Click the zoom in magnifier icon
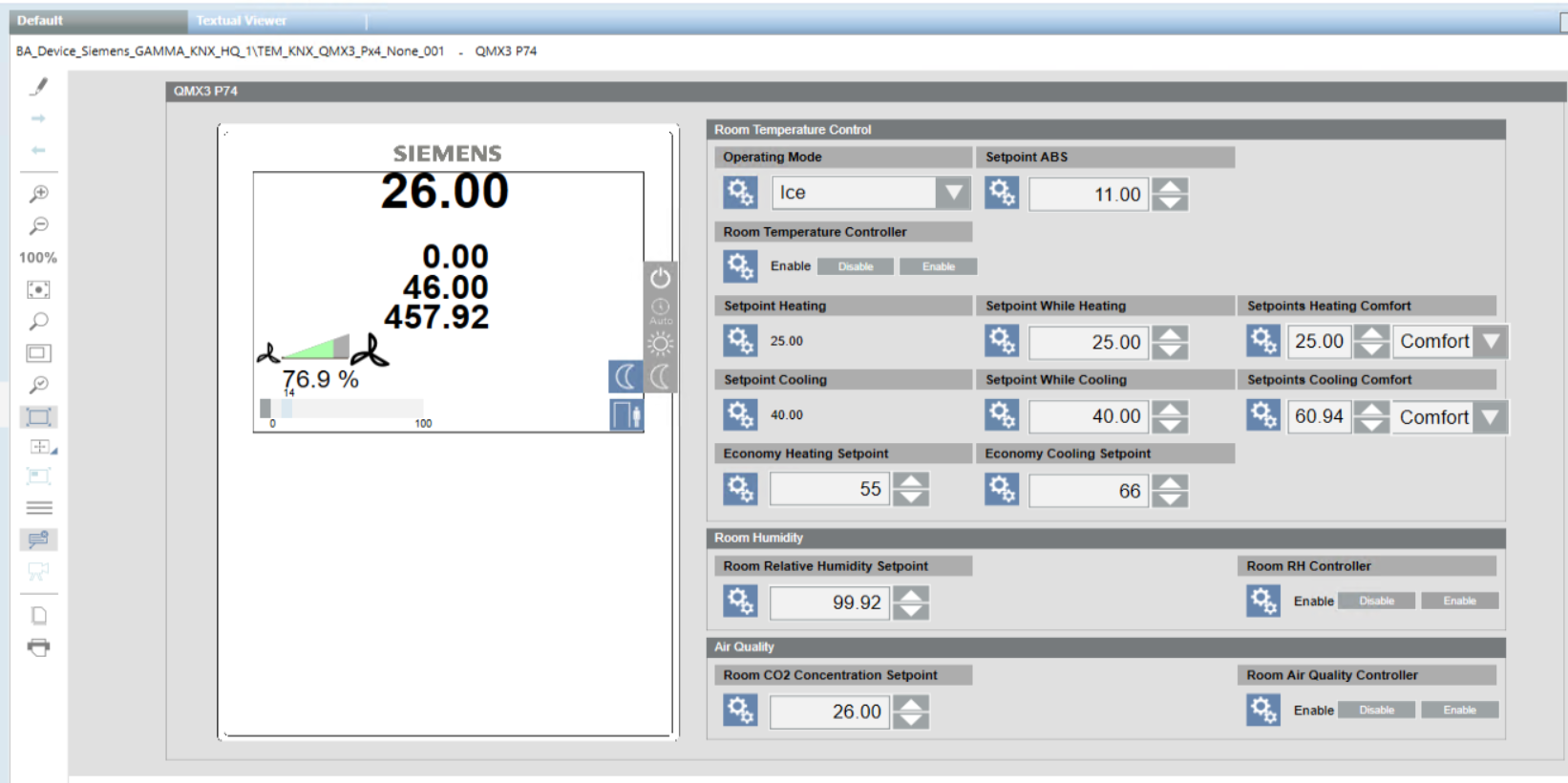Screen dimensions: 1568x783 38,194
